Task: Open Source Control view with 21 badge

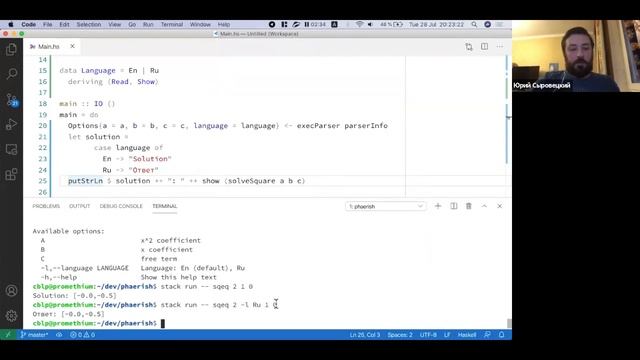Action: pos(11,100)
